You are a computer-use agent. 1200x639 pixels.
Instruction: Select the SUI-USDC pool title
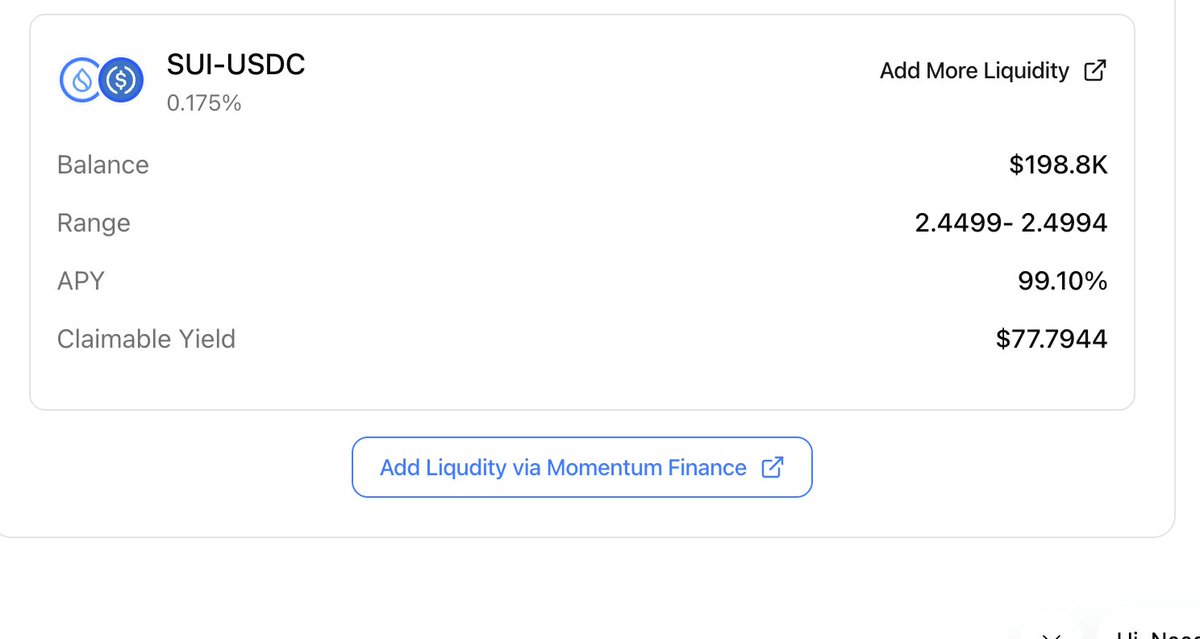[236, 65]
